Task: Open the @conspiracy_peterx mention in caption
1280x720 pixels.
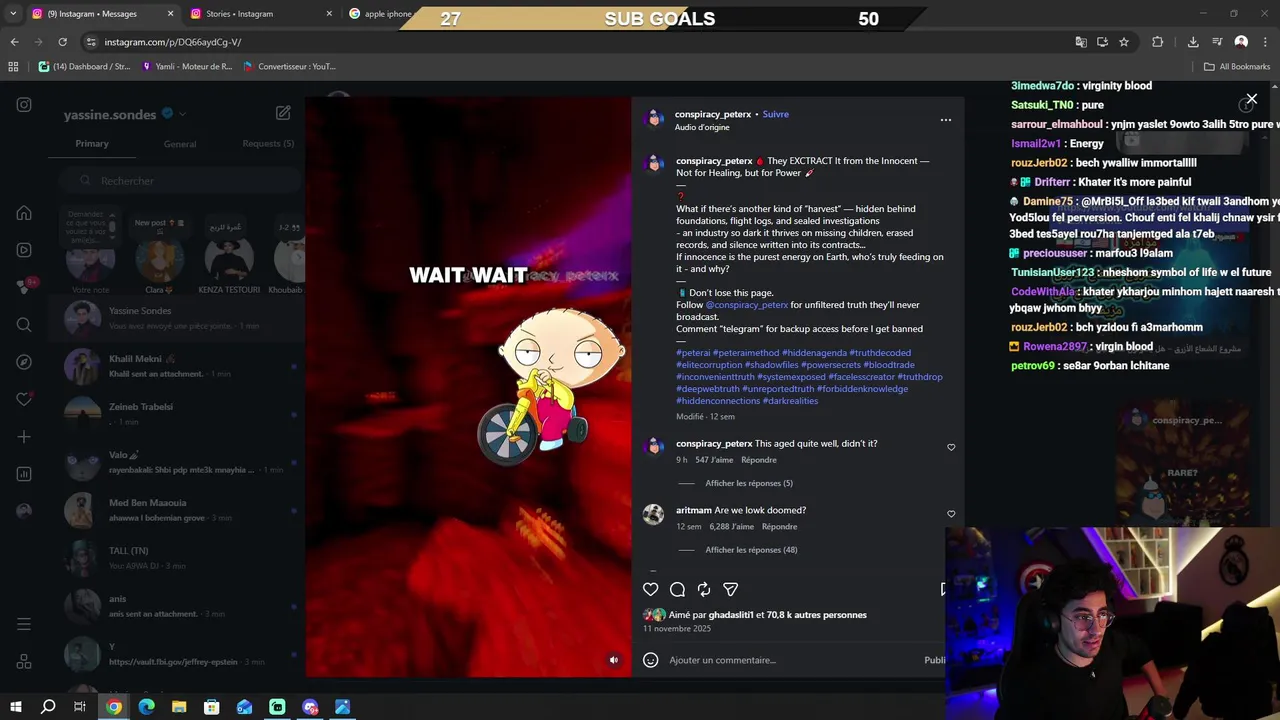Action: (x=747, y=305)
